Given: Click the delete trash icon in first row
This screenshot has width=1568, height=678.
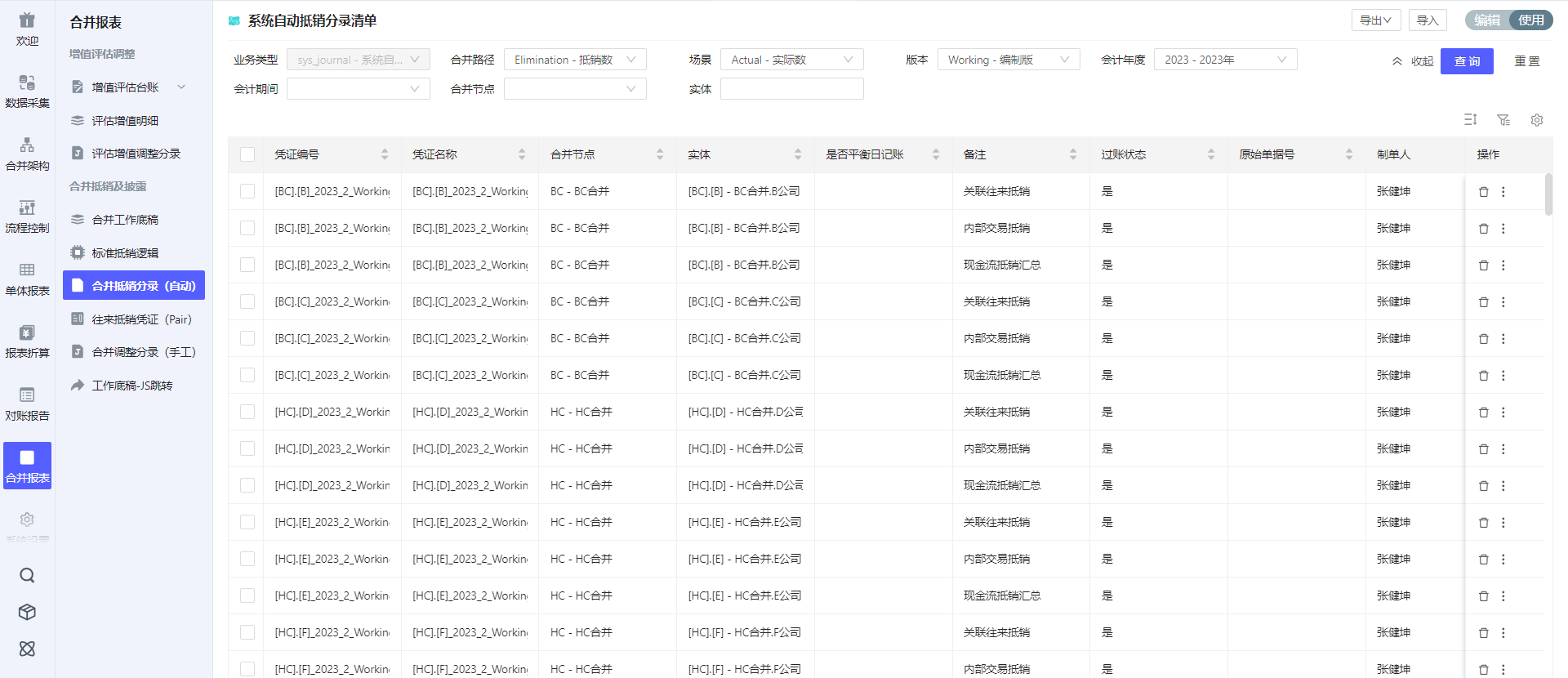Looking at the screenshot, I should click(1483, 192).
